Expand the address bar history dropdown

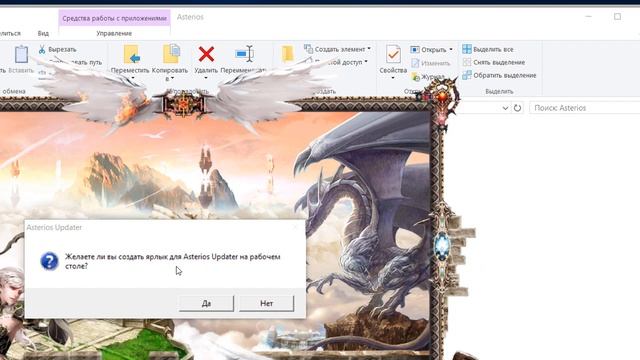[505, 108]
